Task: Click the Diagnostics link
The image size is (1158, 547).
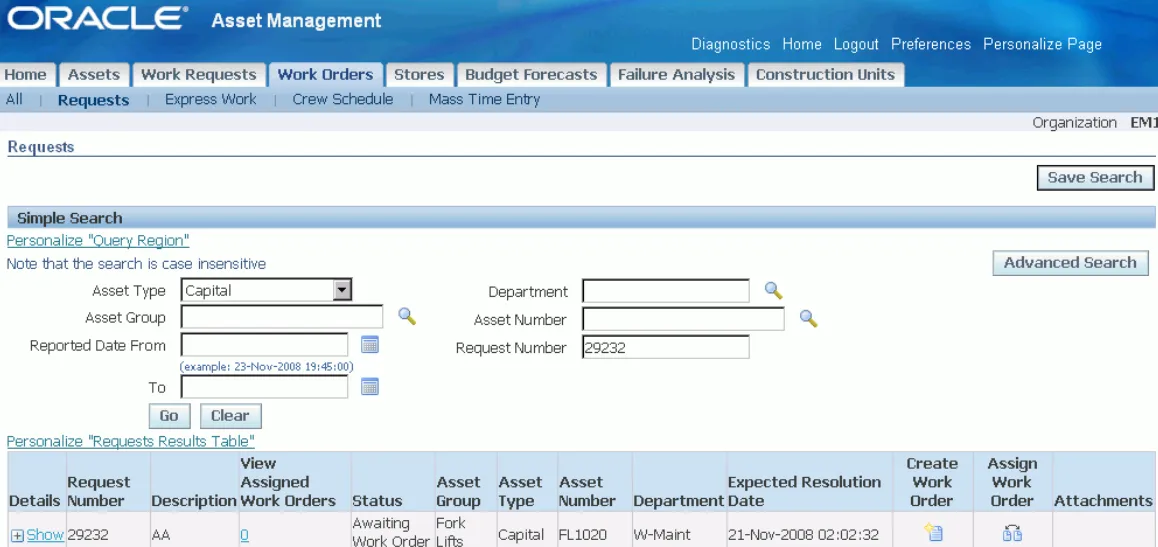Action: pos(730,44)
